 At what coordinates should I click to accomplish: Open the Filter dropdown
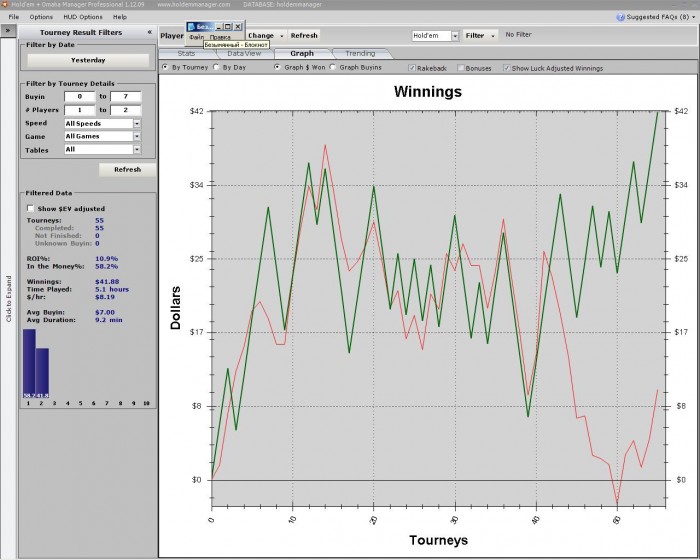click(x=480, y=36)
